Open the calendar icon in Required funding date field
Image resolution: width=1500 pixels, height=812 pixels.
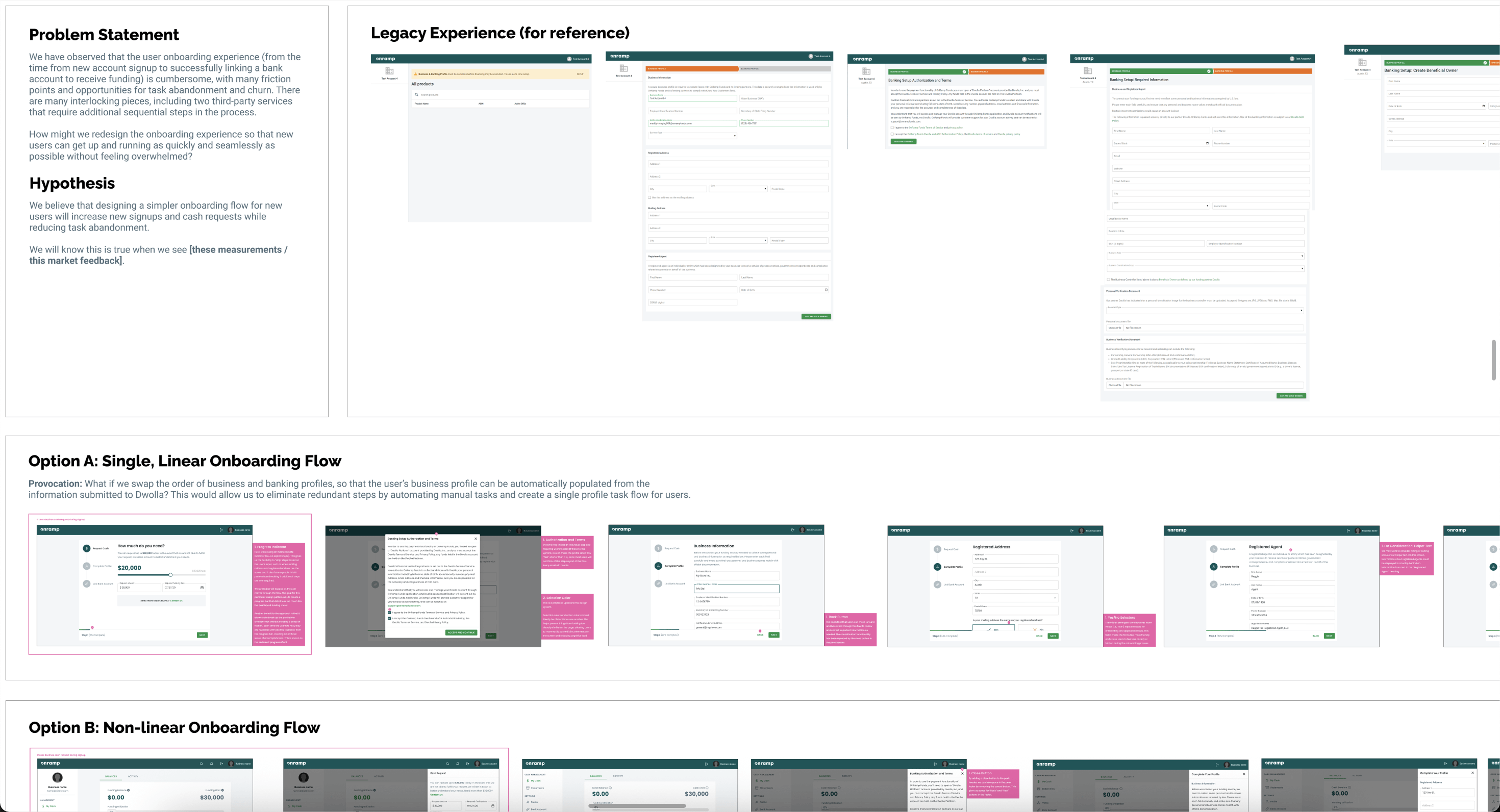pyautogui.click(x=202, y=588)
